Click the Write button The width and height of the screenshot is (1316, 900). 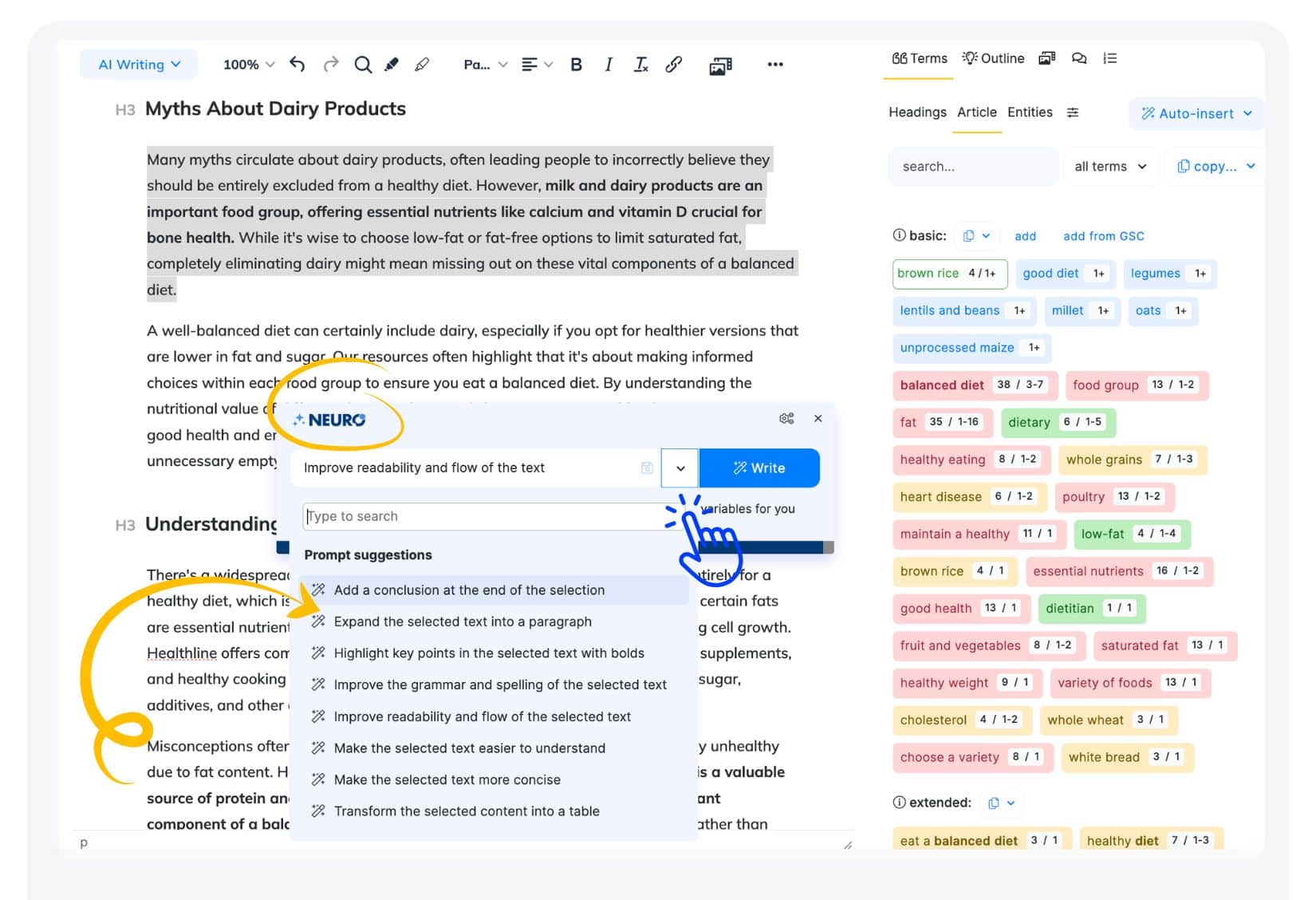pyautogui.click(x=759, y=468)
